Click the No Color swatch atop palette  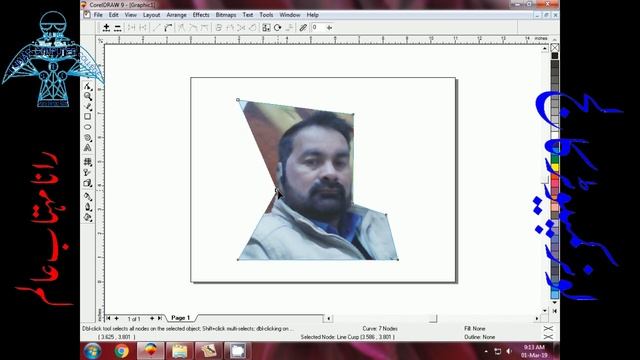point(555,47)
